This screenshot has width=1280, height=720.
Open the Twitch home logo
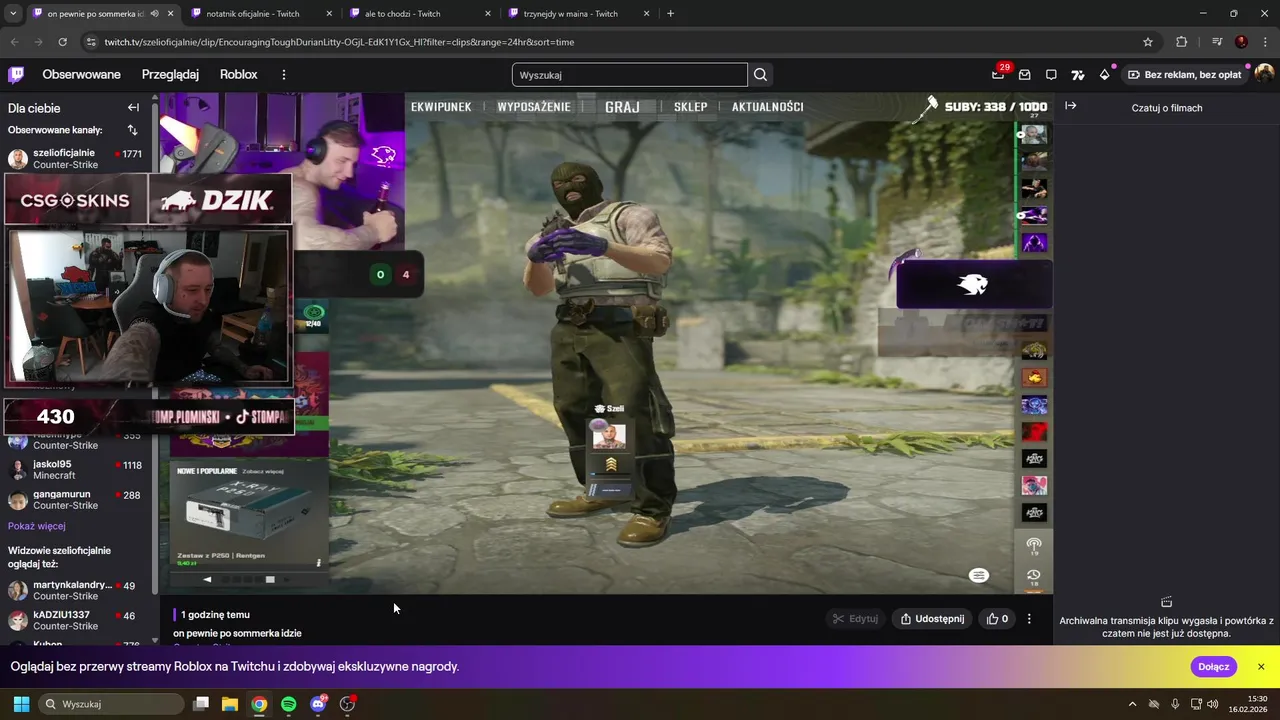click(16, 75)
